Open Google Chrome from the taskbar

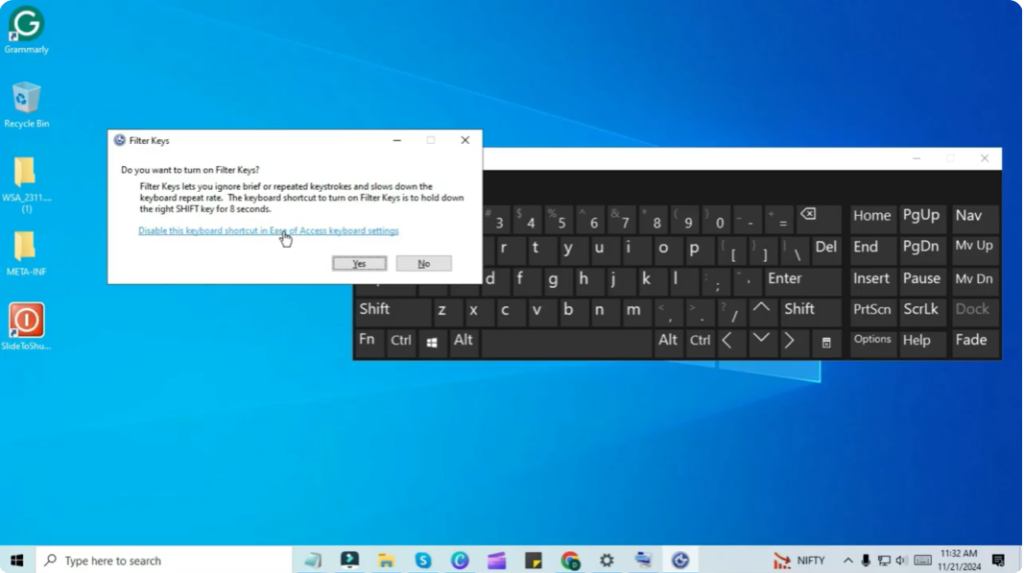coord(570,561)
